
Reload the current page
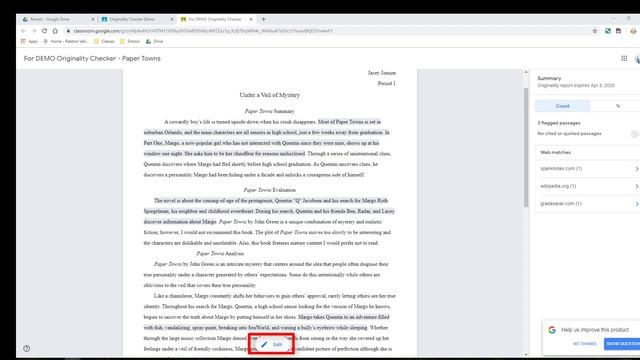click(44, 31)
